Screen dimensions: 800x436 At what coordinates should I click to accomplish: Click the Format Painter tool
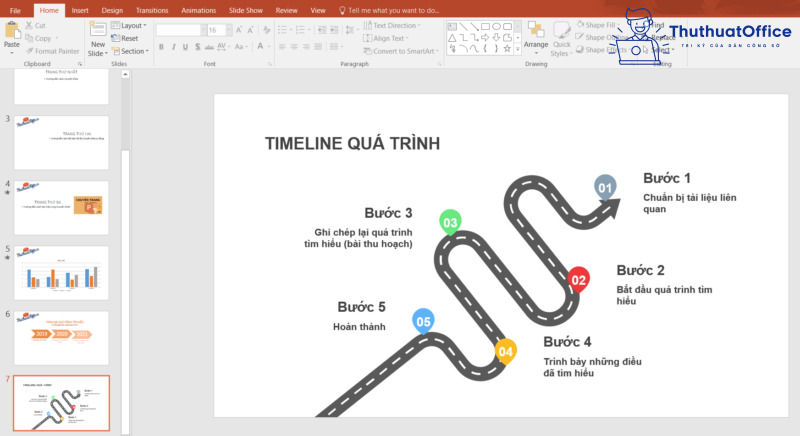[53, 51]
